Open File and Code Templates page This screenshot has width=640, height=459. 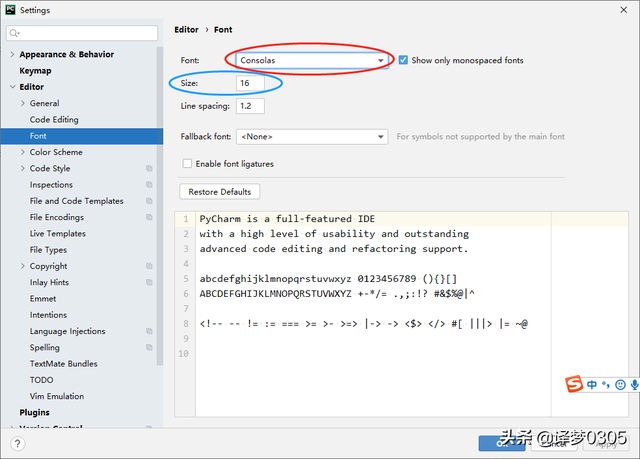pos(76,201)
